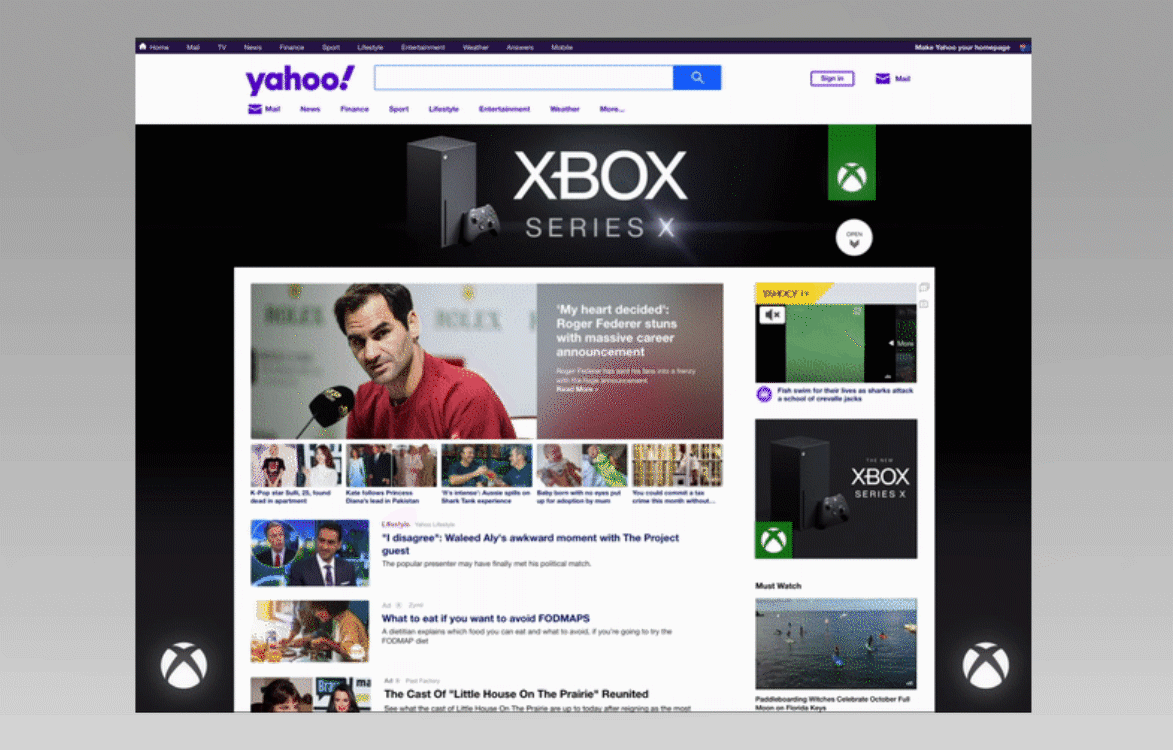Open the K-Pop star Sulli thumbnail
This screenshot has width=1173, height=750.
coord(296,465)
